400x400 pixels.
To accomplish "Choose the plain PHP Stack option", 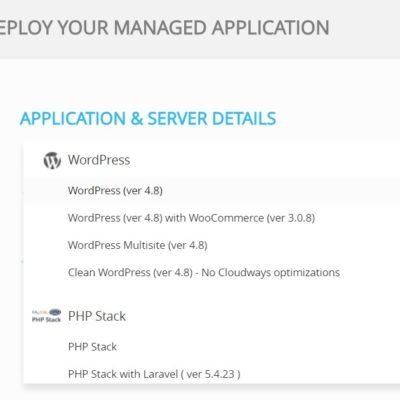I will 92,347.
